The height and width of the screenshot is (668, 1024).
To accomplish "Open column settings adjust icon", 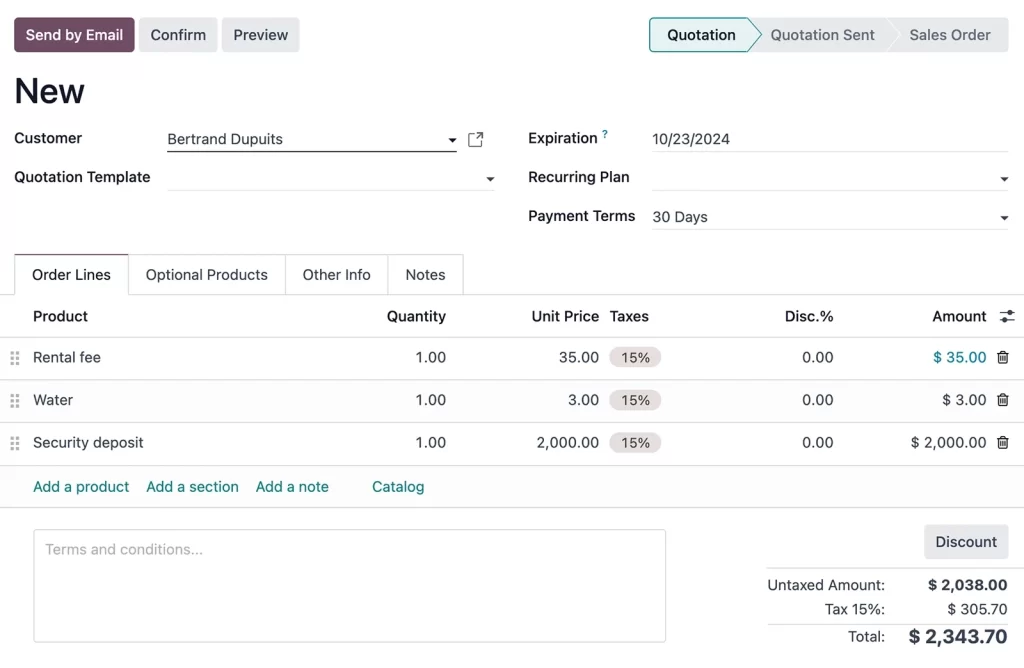I will [x=1007, y=316].
